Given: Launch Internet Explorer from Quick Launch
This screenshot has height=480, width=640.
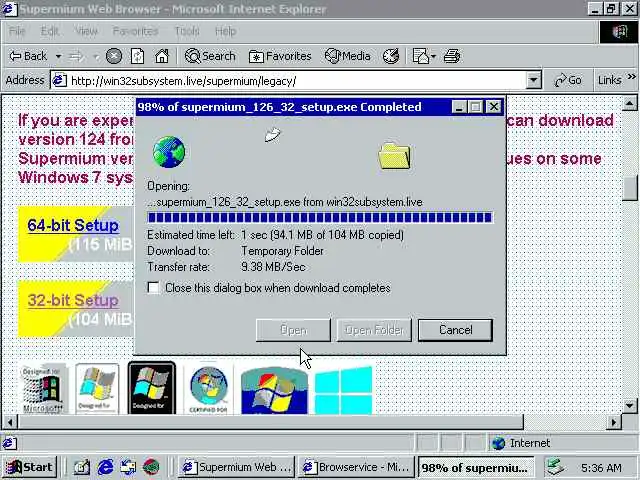Looking at the screenshot, I should [105, 467].
